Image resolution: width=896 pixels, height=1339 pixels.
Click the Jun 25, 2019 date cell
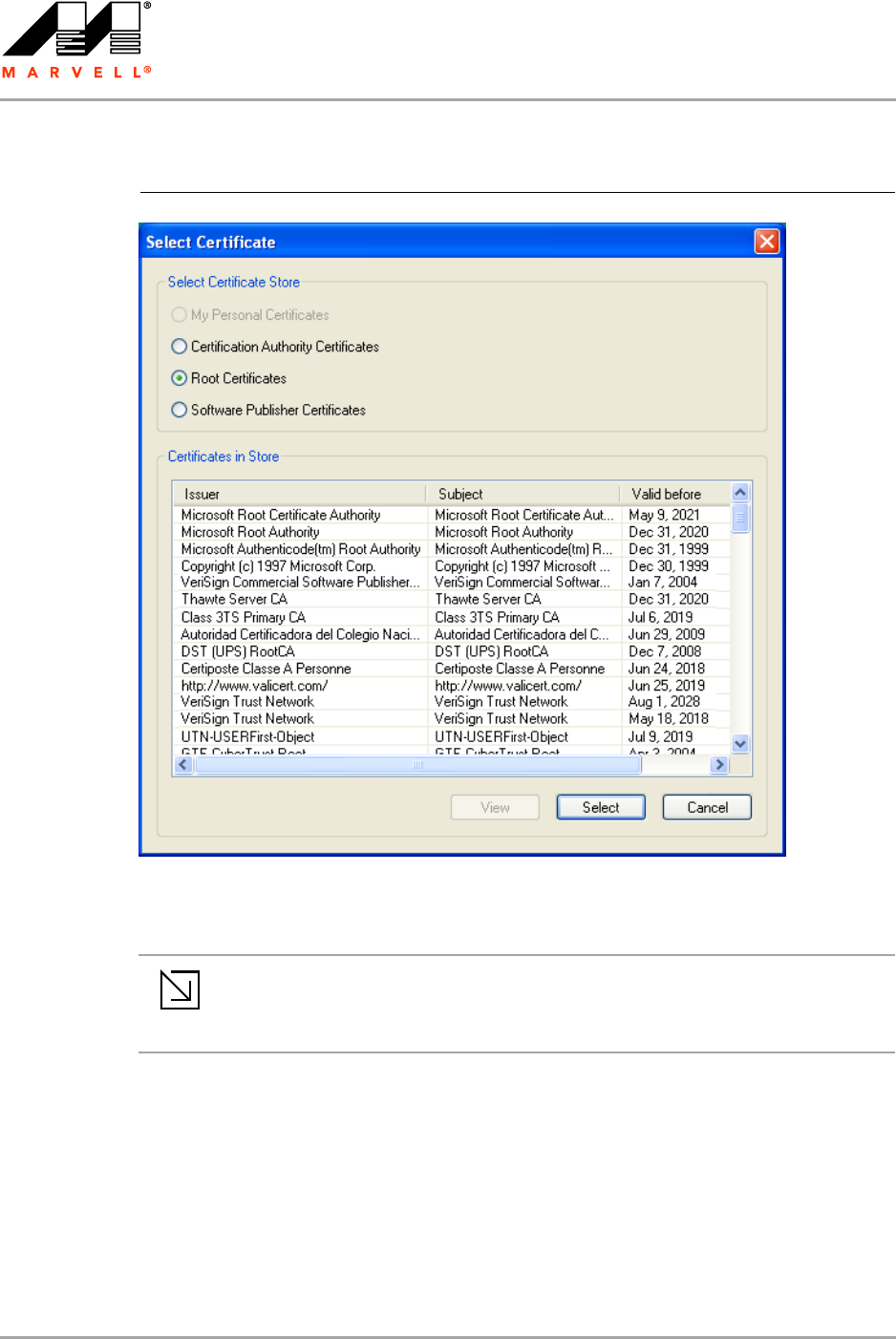click(666, 686)
